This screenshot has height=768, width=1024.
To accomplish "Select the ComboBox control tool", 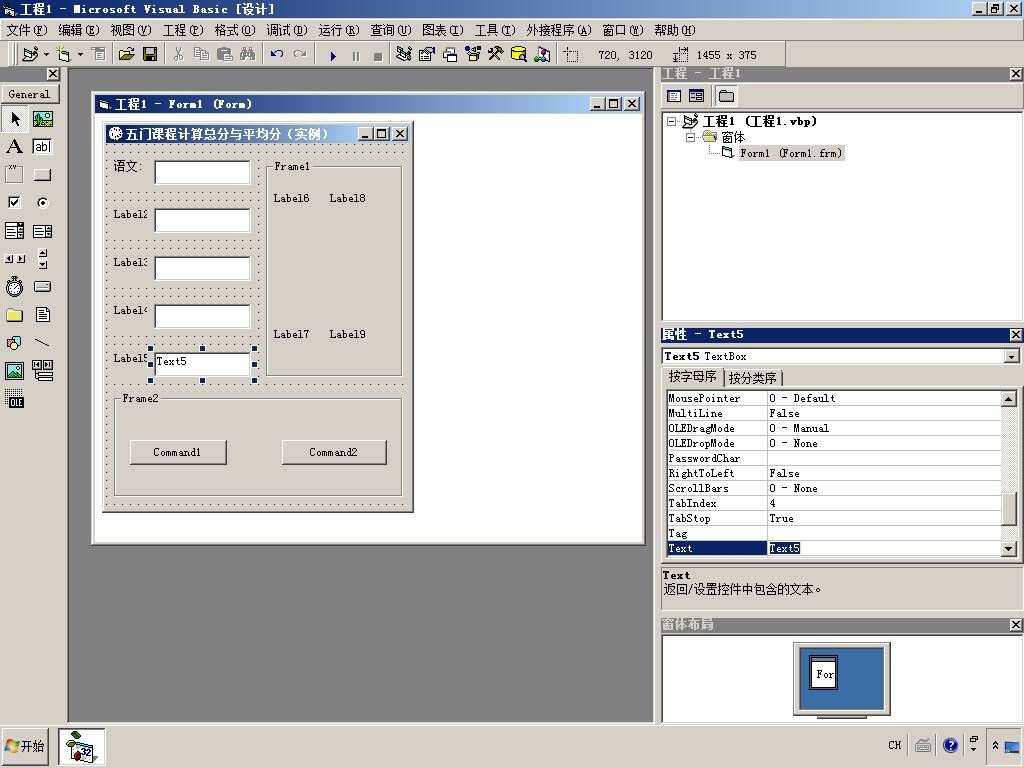I will coord(14,231).
